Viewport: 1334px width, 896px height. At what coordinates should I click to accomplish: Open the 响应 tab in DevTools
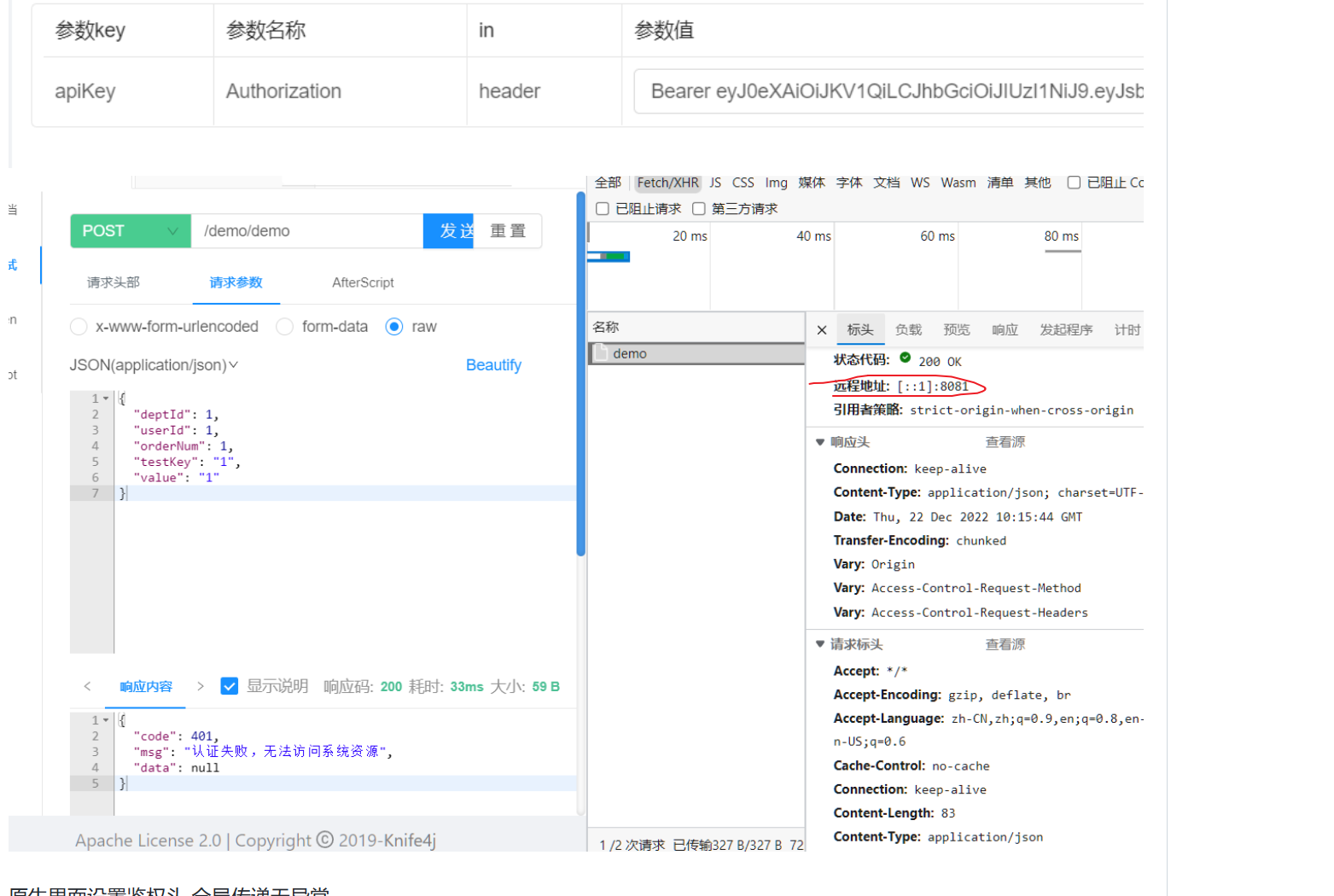click(x=1005, y=330)
